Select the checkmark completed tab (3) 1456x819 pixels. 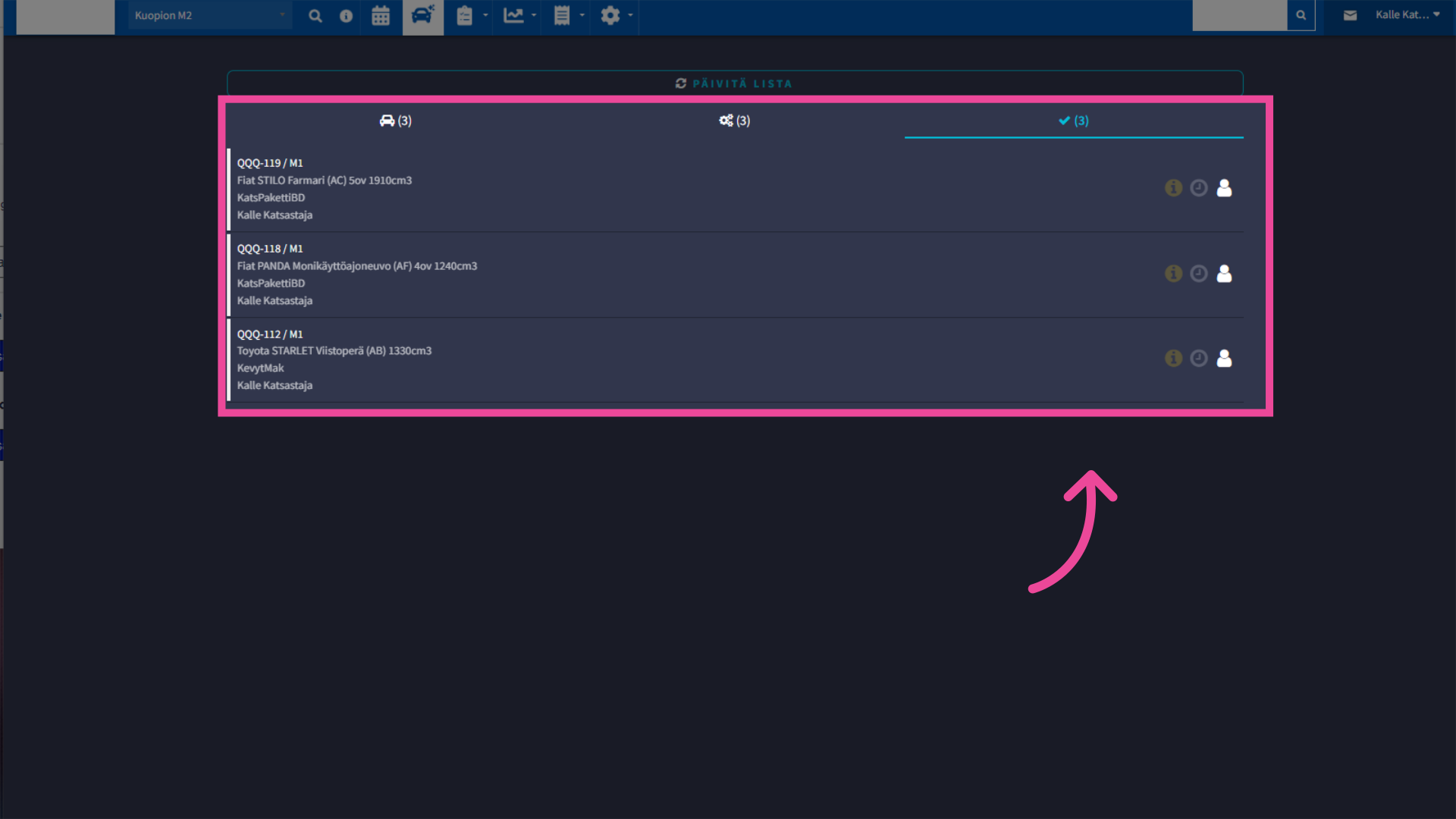[x=1073, y=121]
